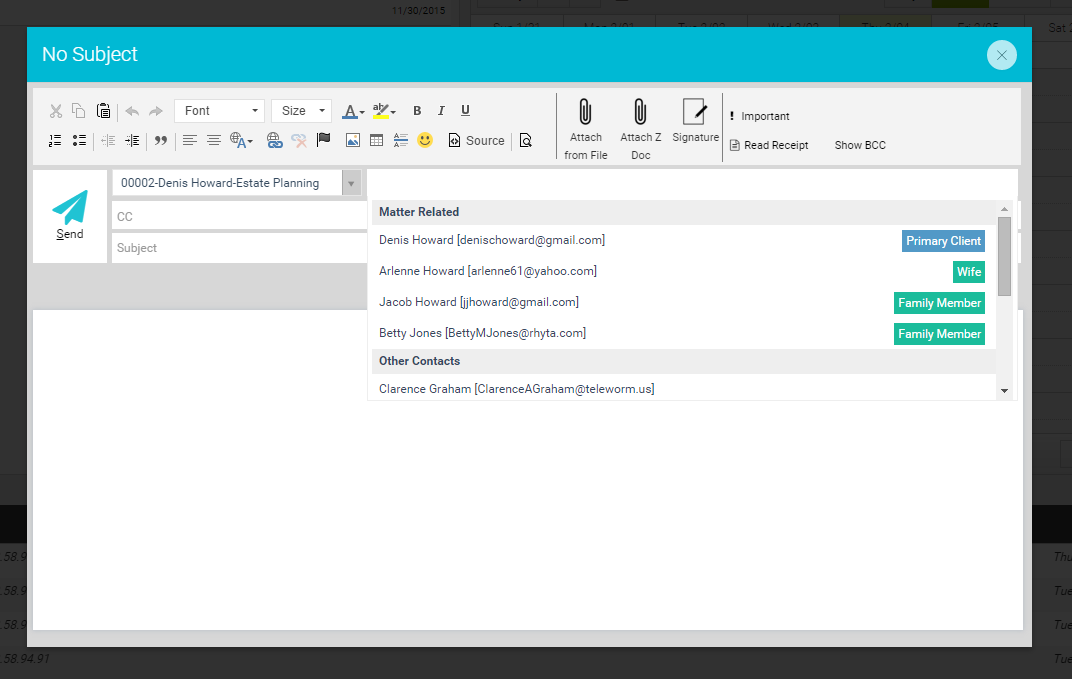Request a Read Receipt

pos(769,145)
